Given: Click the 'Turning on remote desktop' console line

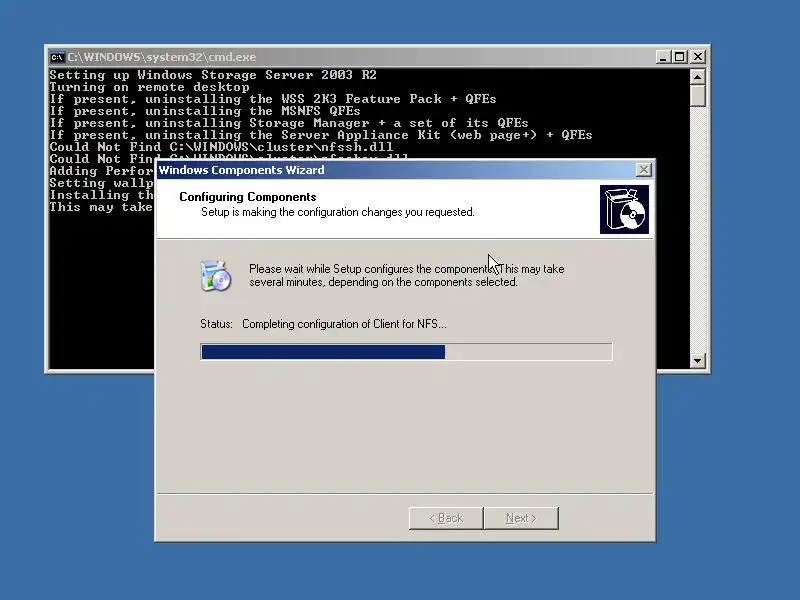Looking at the screenshot, I should (149, 87).
